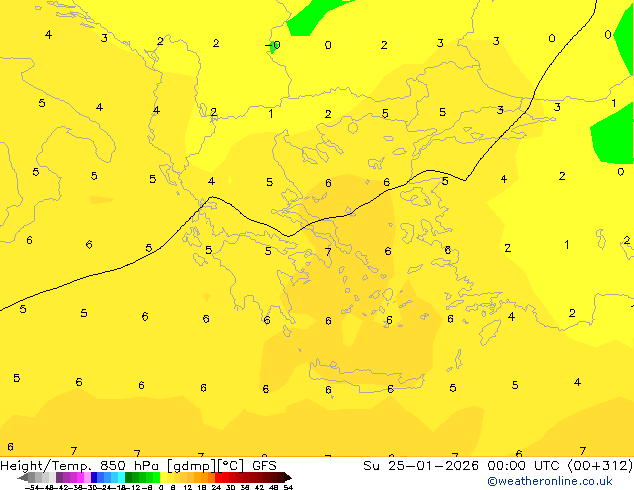This screenshot has width=634, height=490.
Task: Click the '0' legend scale label
Action: (161, 487)
